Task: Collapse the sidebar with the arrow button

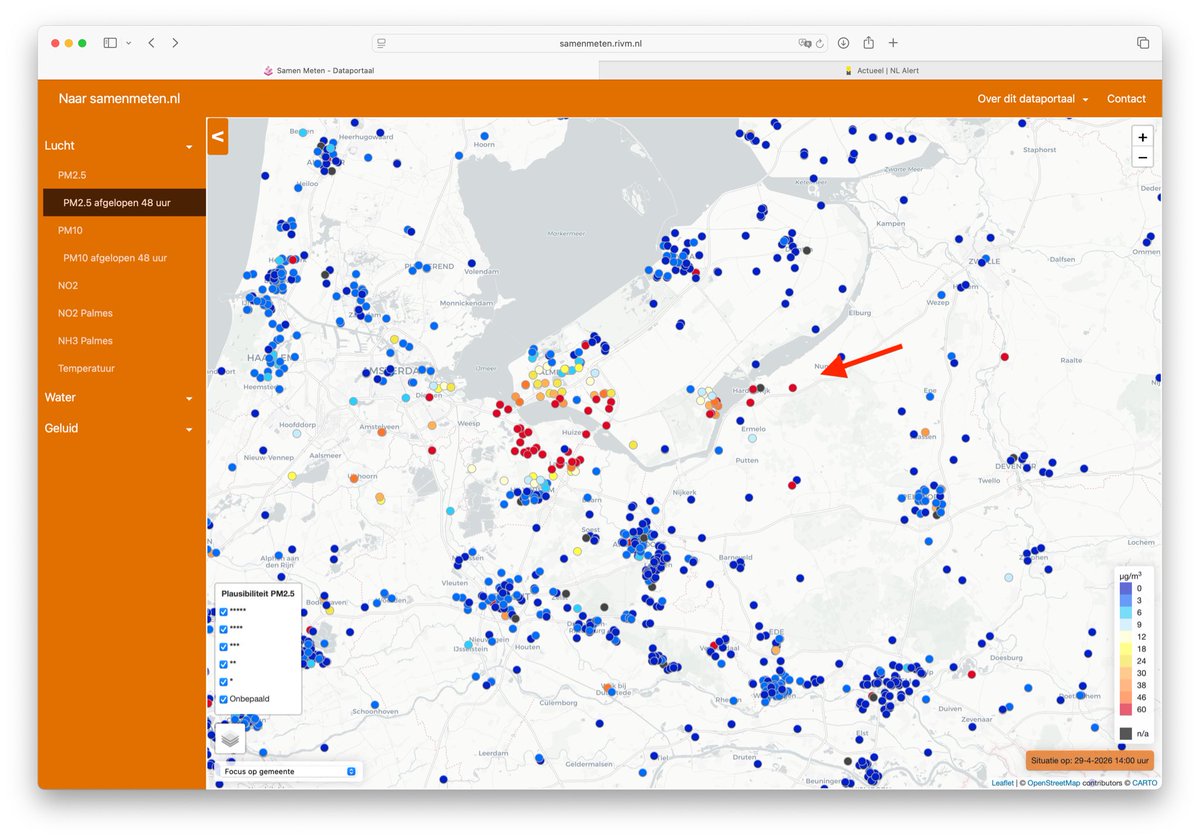Action: tap(218, 136)
